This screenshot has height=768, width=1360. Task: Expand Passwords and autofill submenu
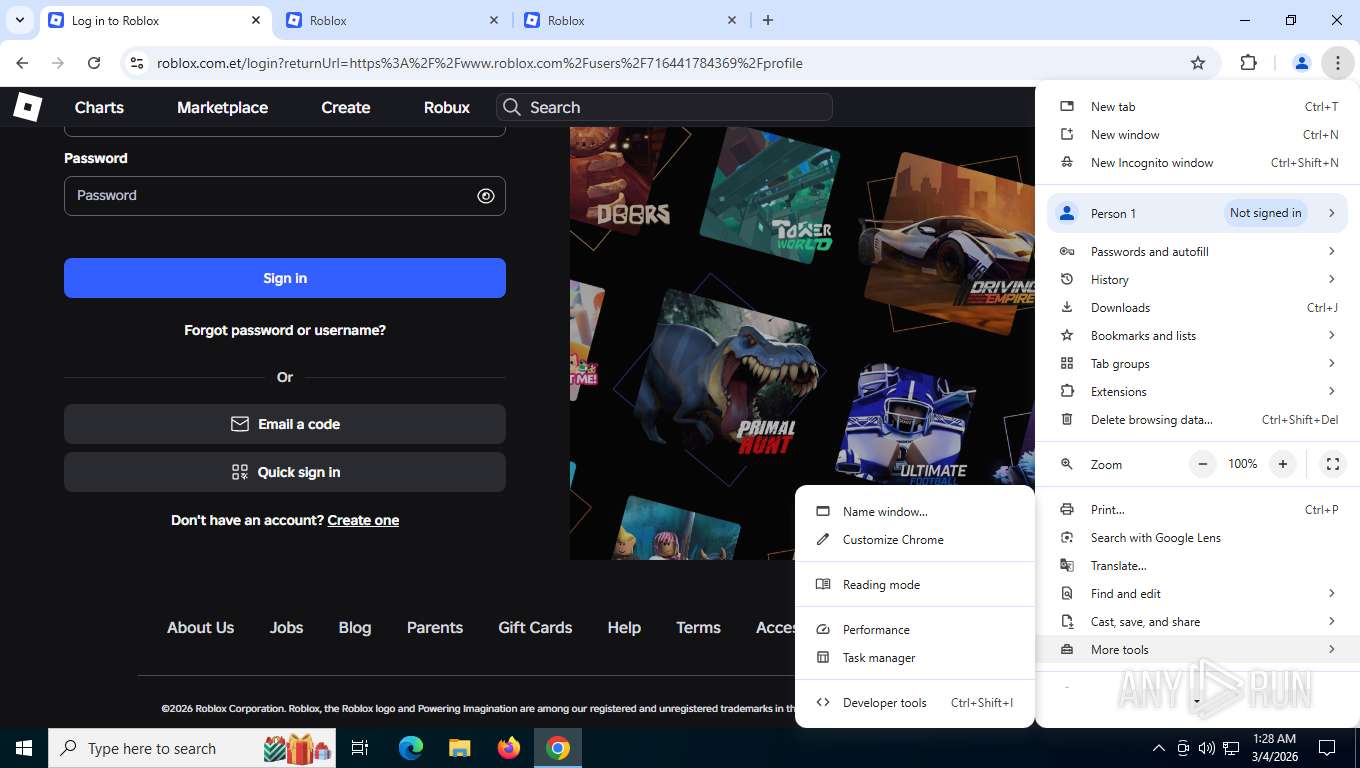[x=1198, y=252]
